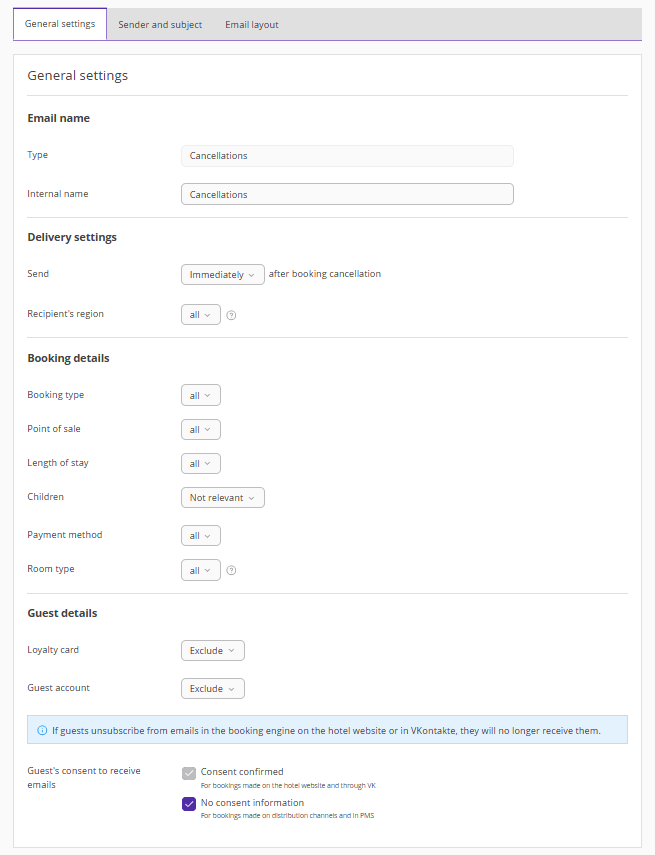The height and width of the screenshot is (855, 655).
Task: Click info icon in unsubscribe notice banner
Action: 42,730
